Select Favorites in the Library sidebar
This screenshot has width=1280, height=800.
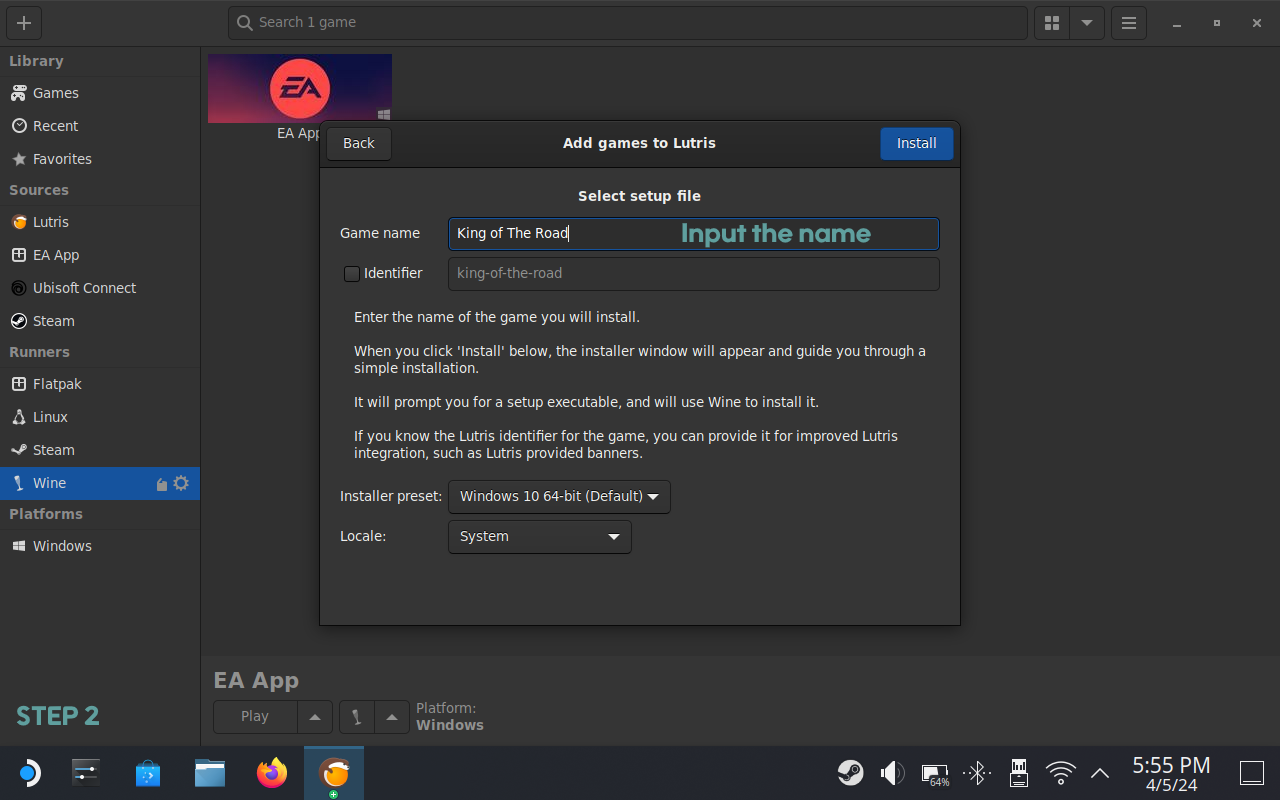point(62,159)
